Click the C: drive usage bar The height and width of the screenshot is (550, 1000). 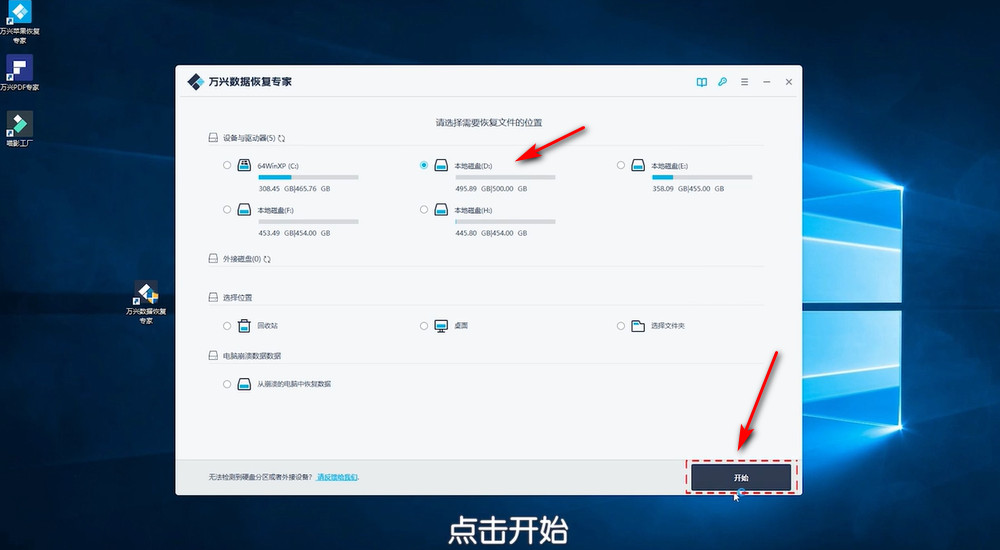click(x=308, y=177)
